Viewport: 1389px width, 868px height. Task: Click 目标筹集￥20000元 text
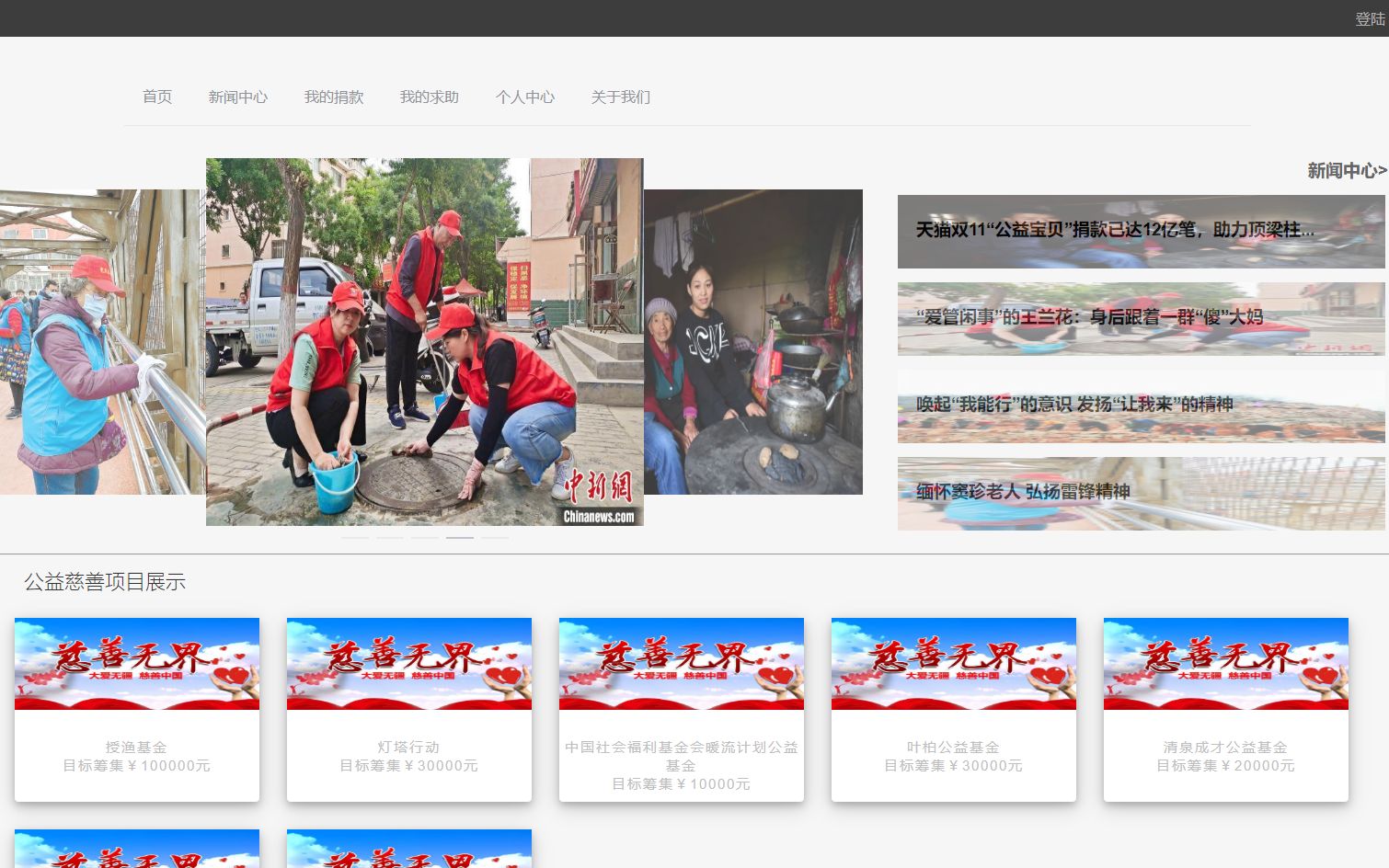1226,765
